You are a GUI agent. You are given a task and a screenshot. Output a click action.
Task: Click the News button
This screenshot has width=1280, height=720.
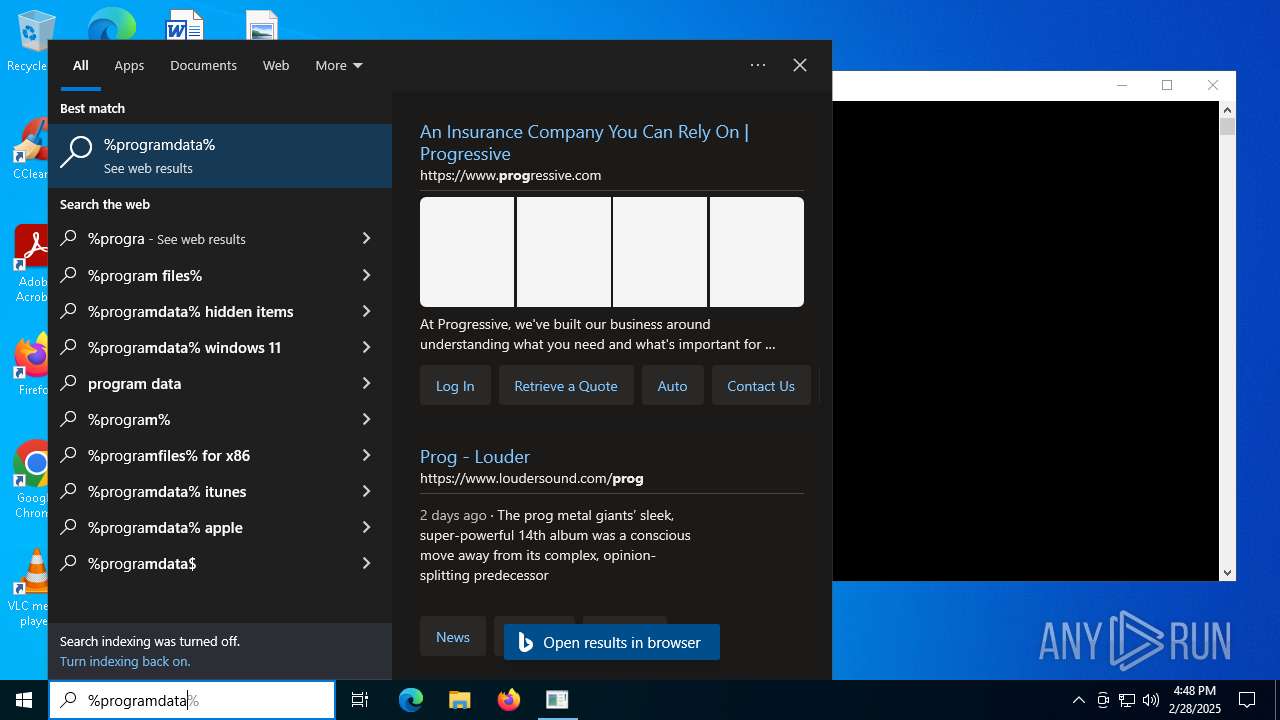coord(453,636)
